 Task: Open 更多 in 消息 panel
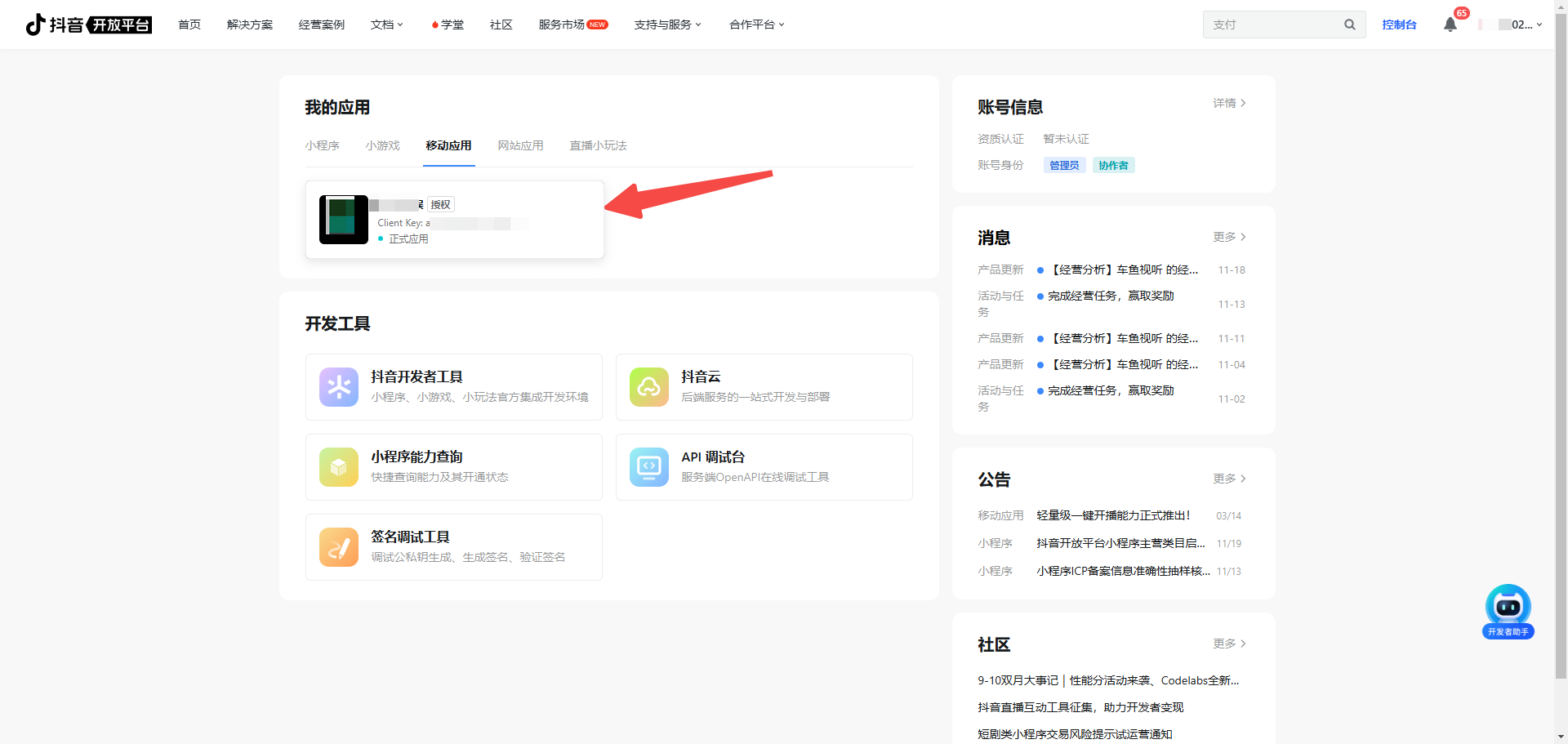[1229, 237]
